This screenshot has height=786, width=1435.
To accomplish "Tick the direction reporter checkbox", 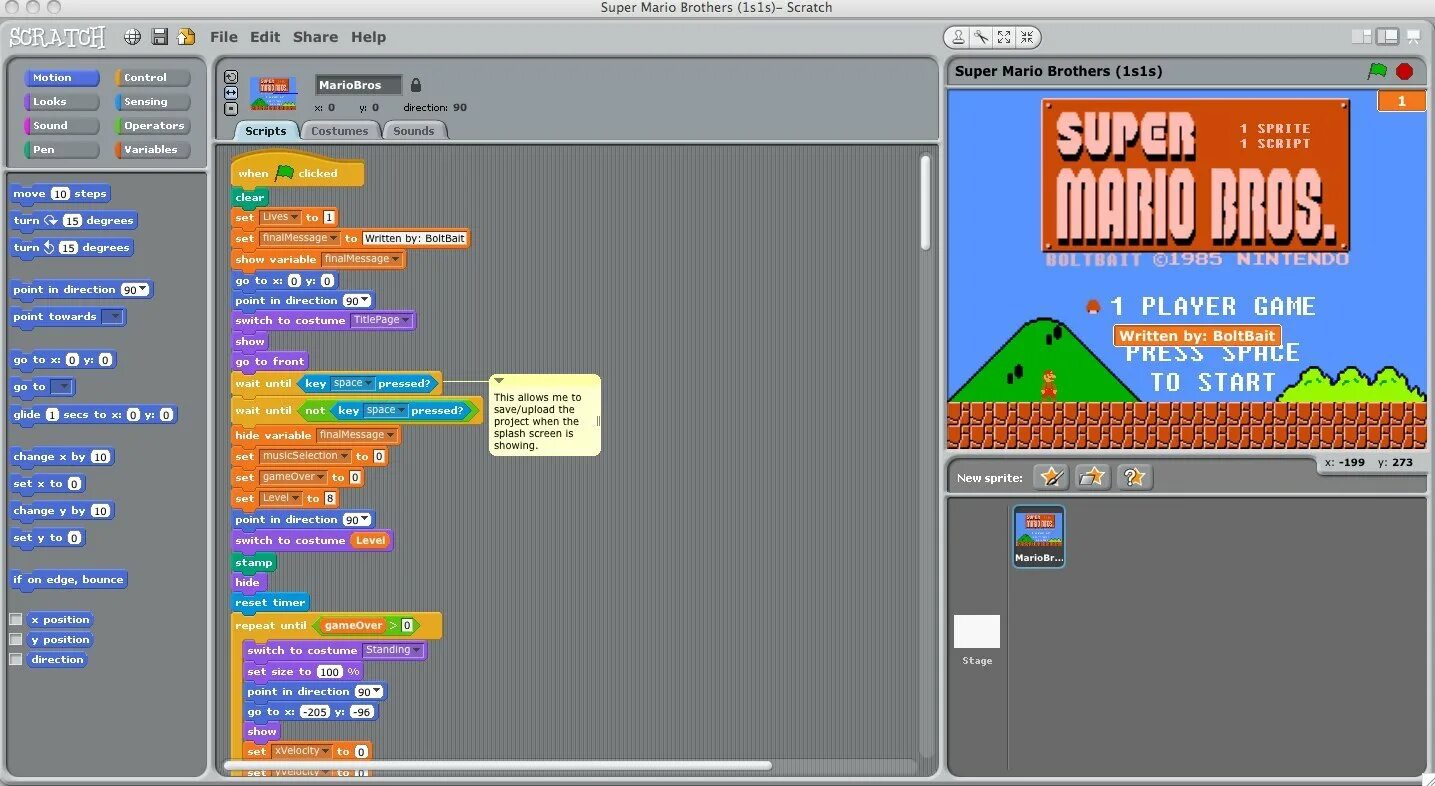I will pyautogui.click(x=15, y=659).
